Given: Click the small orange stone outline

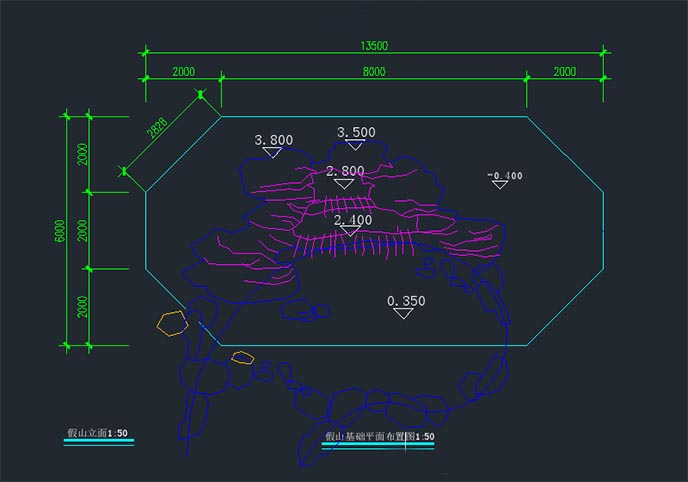Looking at the screenshot, I should [x=241, y=356].
